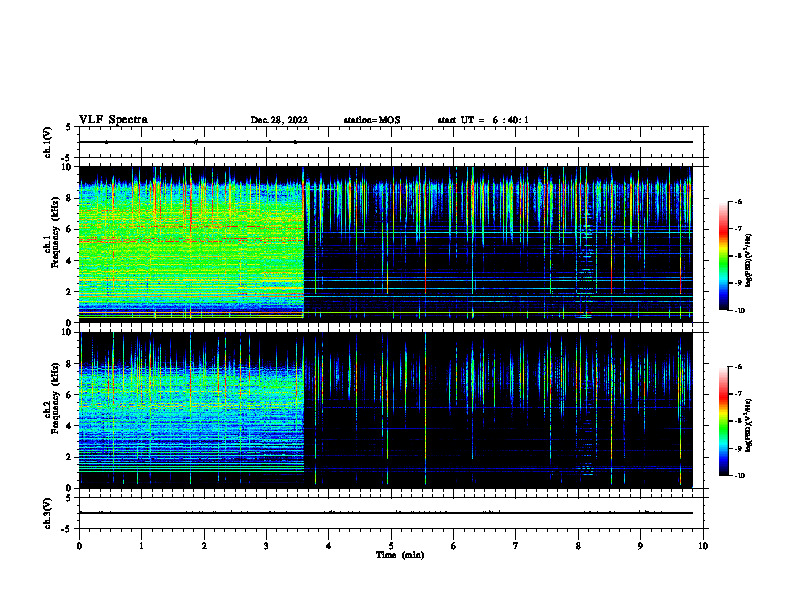The width and height of the screenshot is (792, 612).
Task: Click the "-6" tick on the ch.1 color bar
Action: tap(738, 202)
